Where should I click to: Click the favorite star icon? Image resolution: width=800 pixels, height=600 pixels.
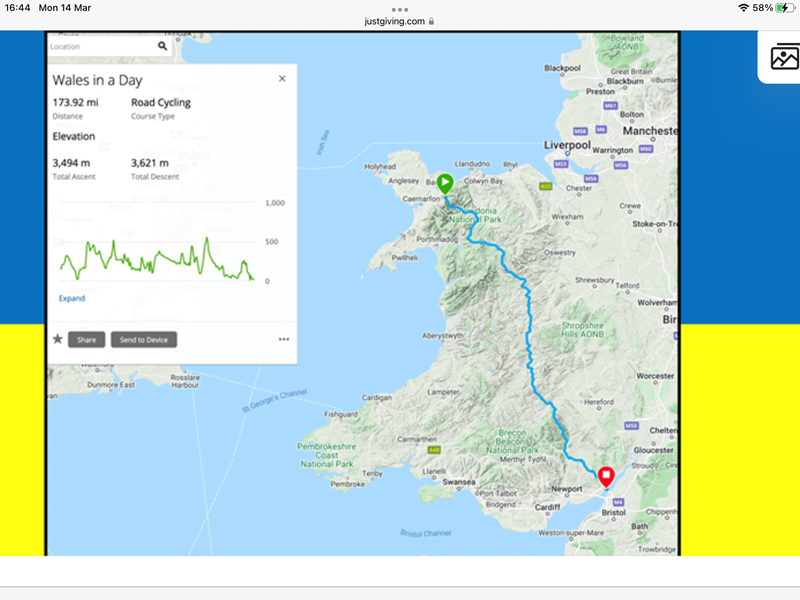click(x=57, y=339)
